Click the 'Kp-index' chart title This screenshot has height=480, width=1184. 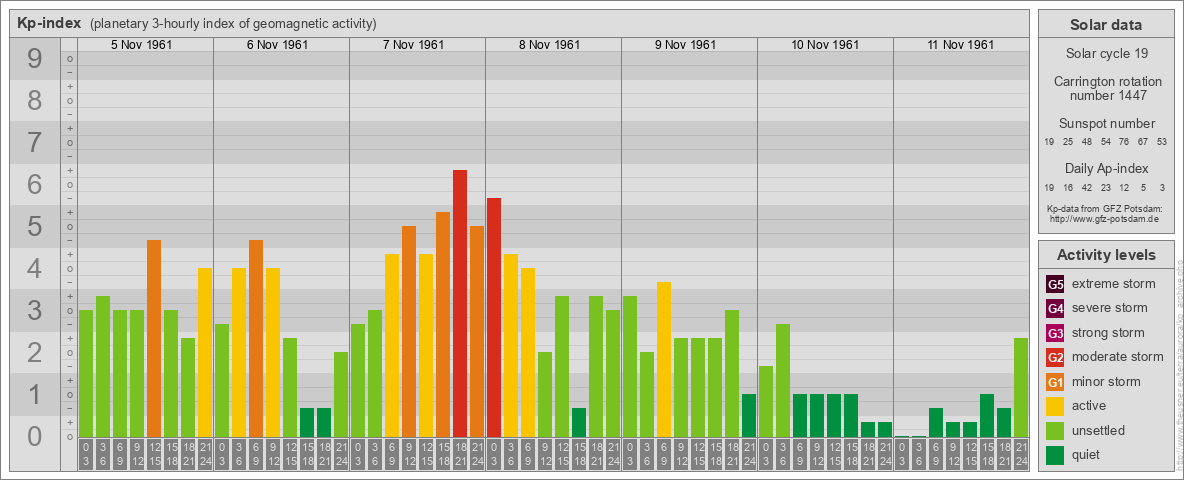(x=49, y=23)
